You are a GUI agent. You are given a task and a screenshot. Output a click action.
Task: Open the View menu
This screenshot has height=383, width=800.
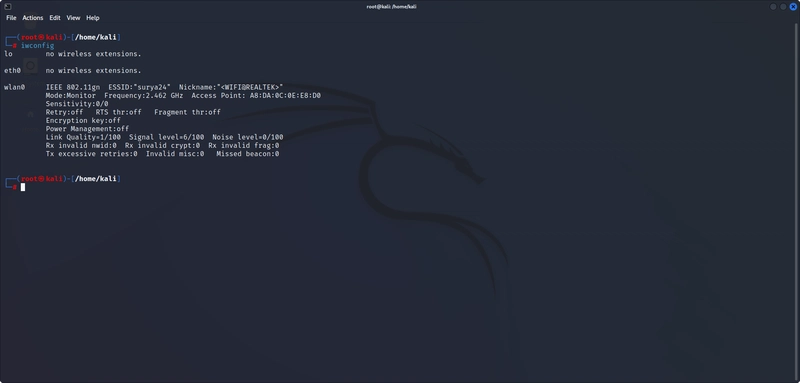point(73,18)
